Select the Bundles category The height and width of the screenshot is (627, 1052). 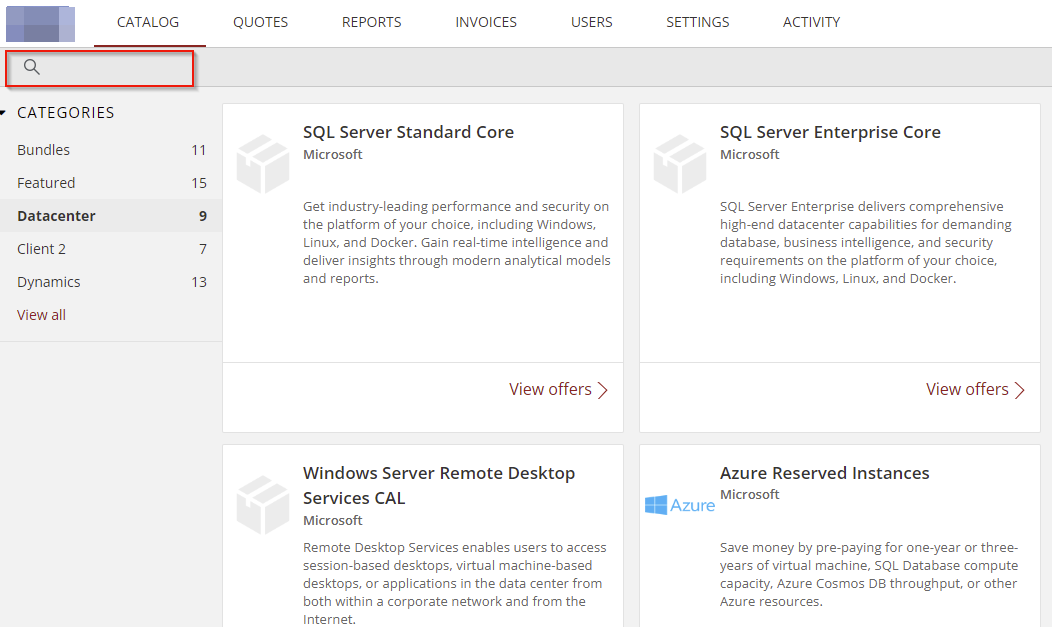111,150
